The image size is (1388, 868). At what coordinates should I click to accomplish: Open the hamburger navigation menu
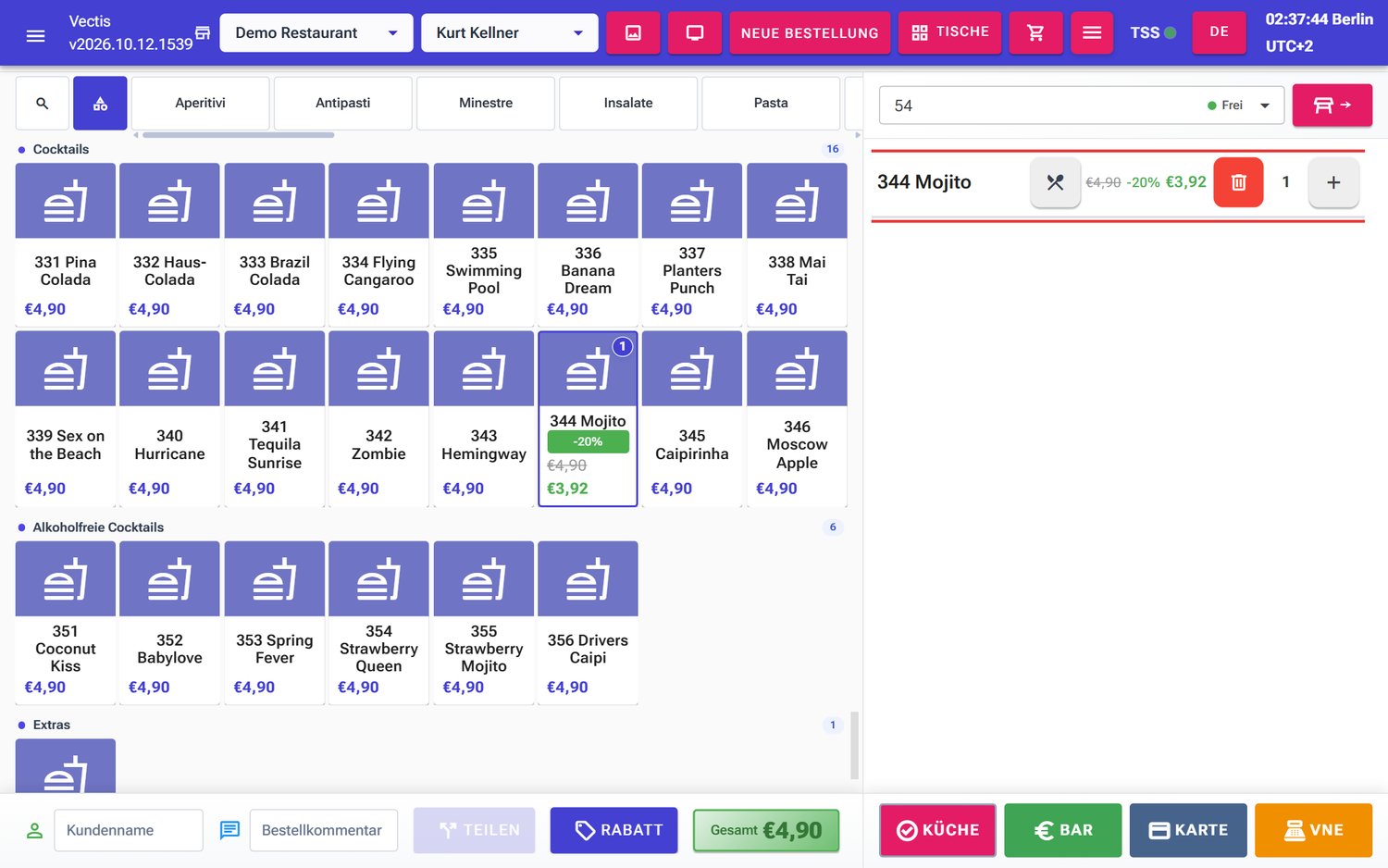coord(36,35)
